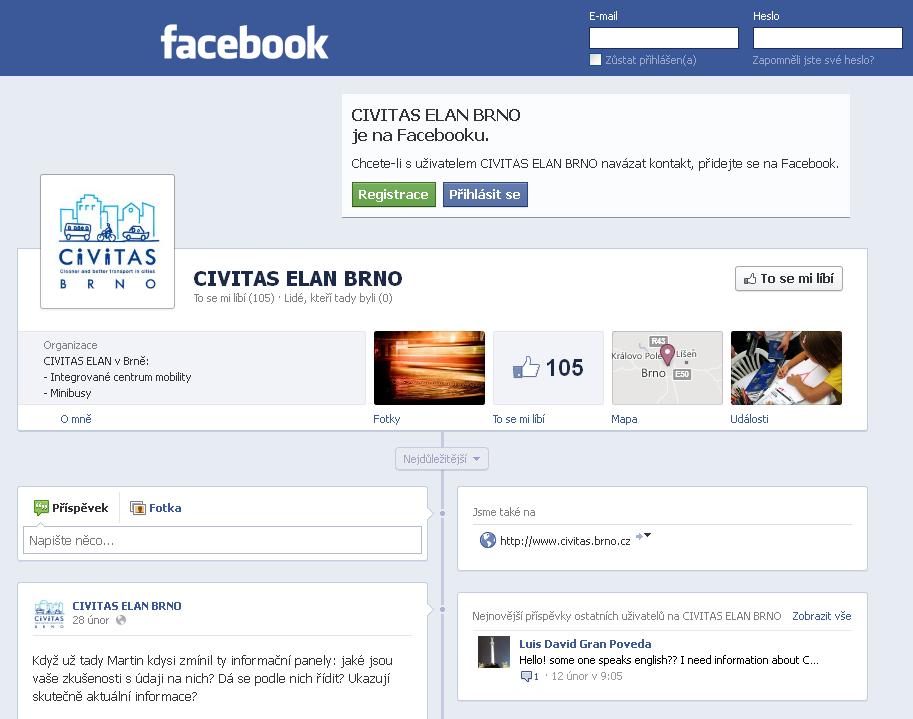Click the map pin on Brno map
913x719 pixels.
[667, 353]
